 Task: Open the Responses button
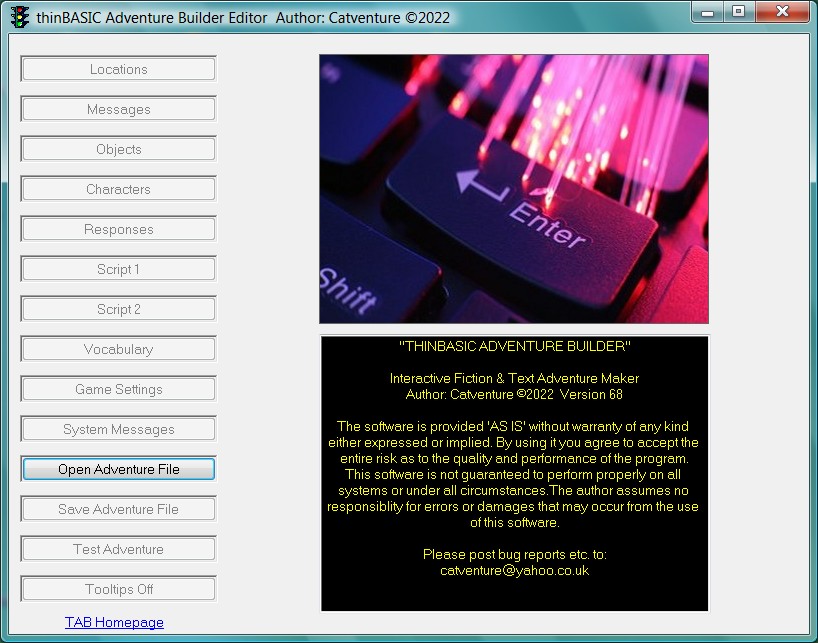tap(118, 229)
